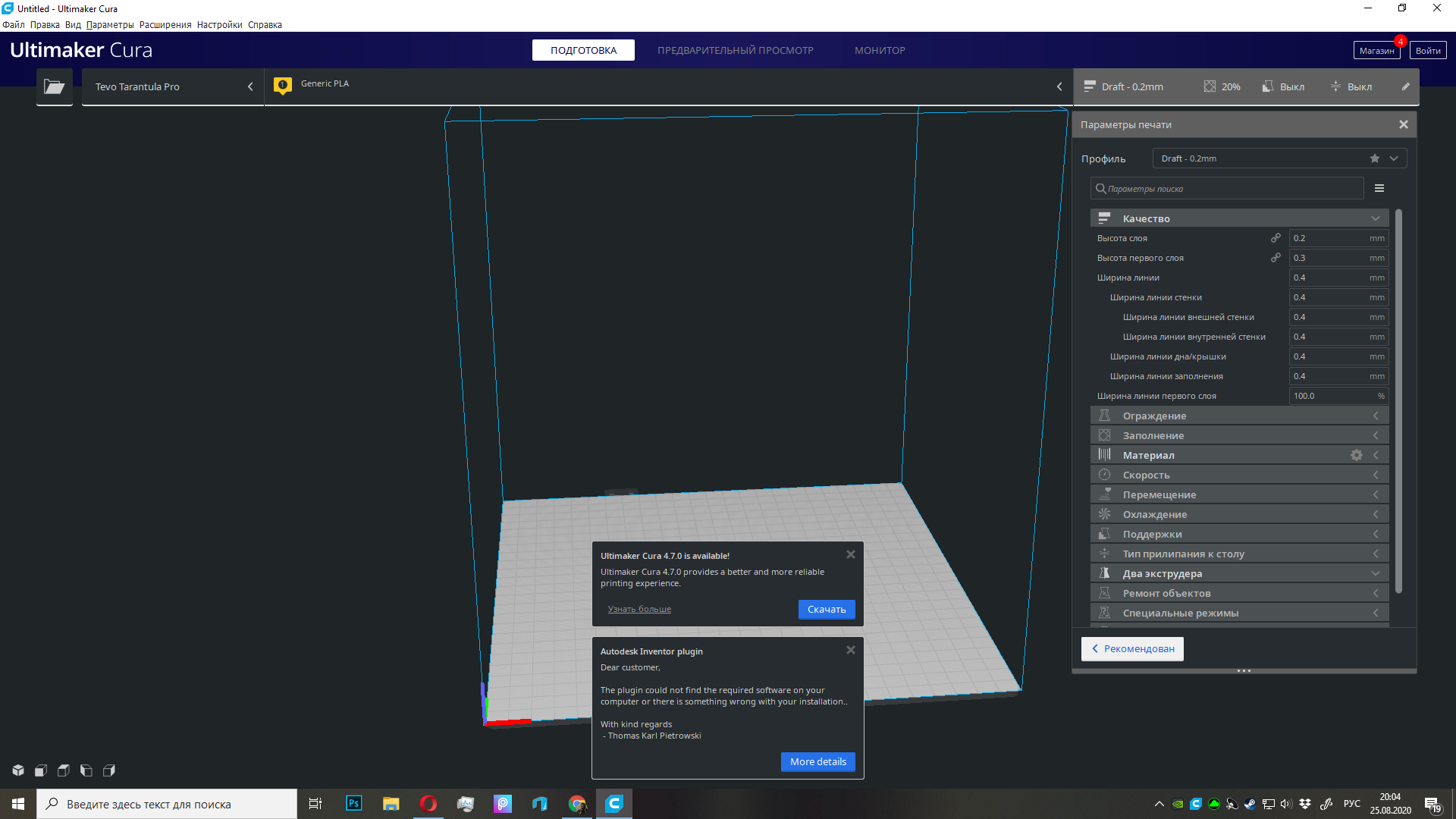The image size is (1456, 819).
Task: Click the pencil icon for custom profile
Action: (1405, 86)
